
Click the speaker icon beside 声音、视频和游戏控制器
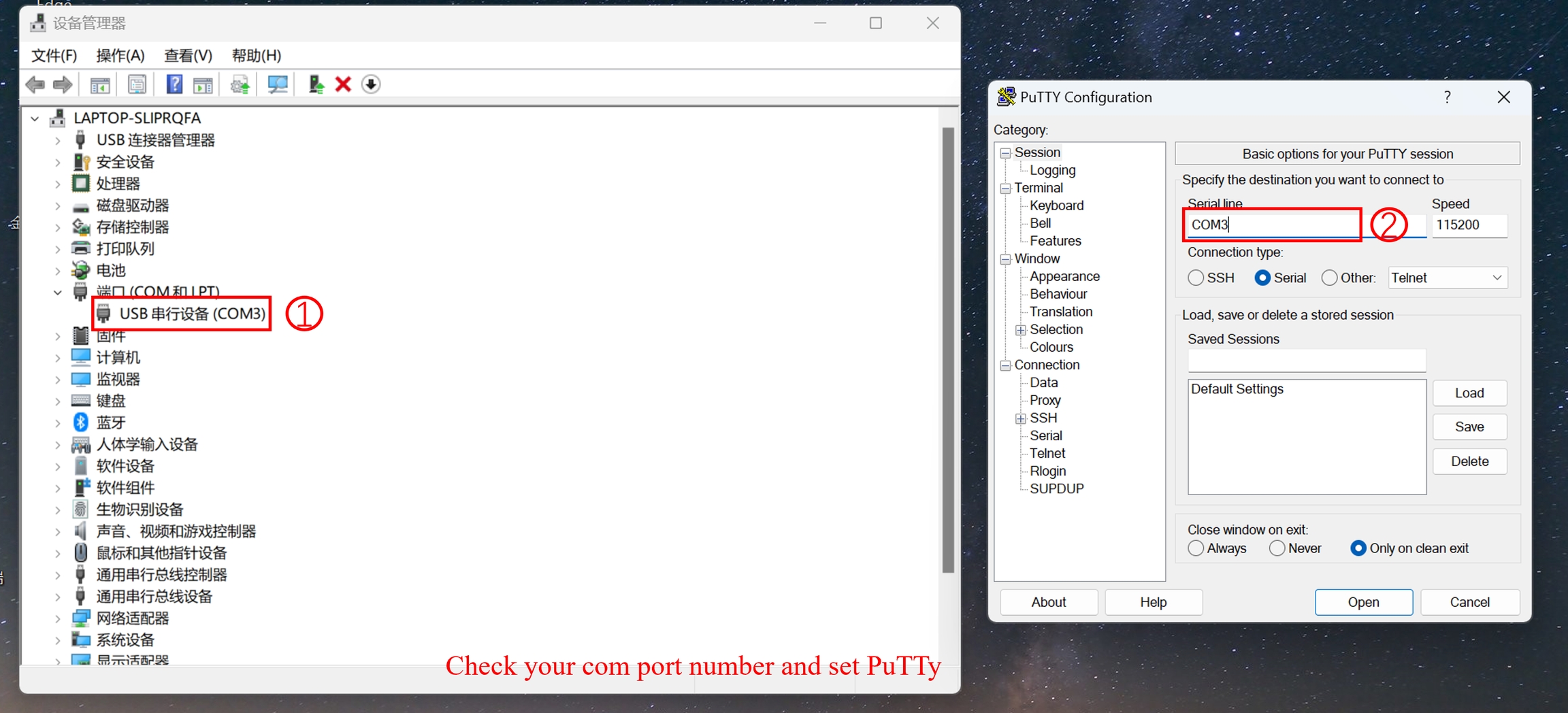point(81,531)
